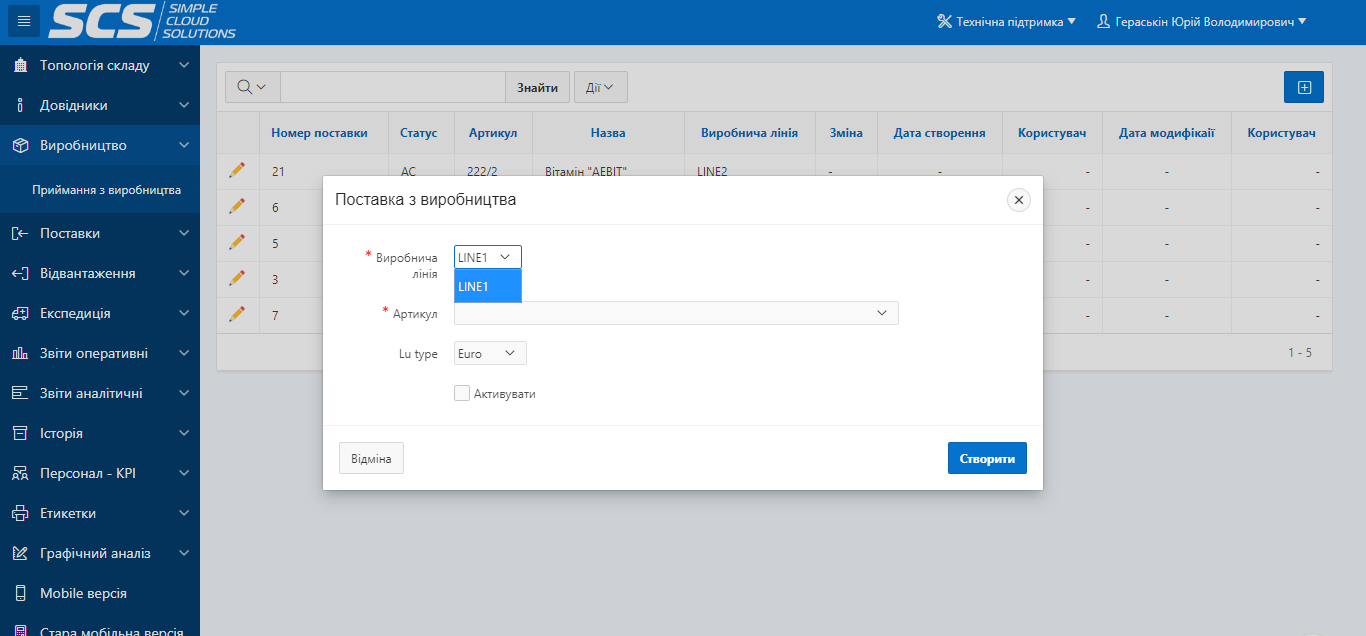Sort by Статус column header
Screen dimensions: 1366x636
(x=419, y=133)
